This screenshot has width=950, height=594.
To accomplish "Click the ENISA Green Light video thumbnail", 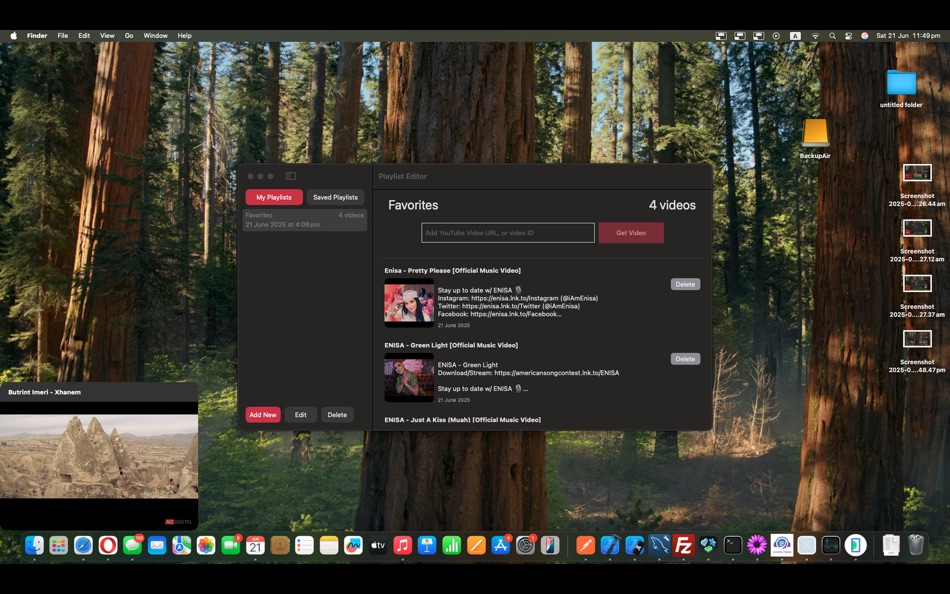I will (x=408, y=377).
